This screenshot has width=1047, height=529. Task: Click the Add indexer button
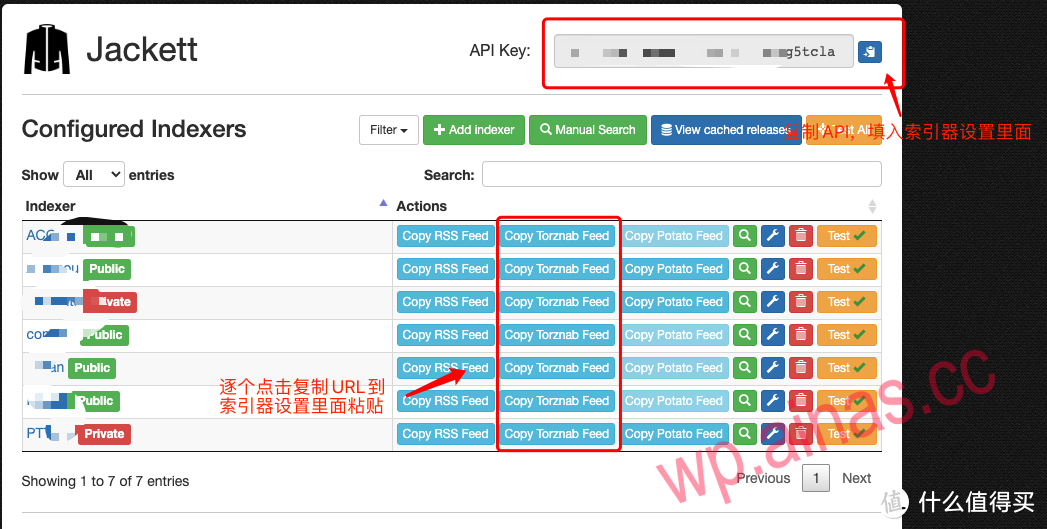(474, 130)
